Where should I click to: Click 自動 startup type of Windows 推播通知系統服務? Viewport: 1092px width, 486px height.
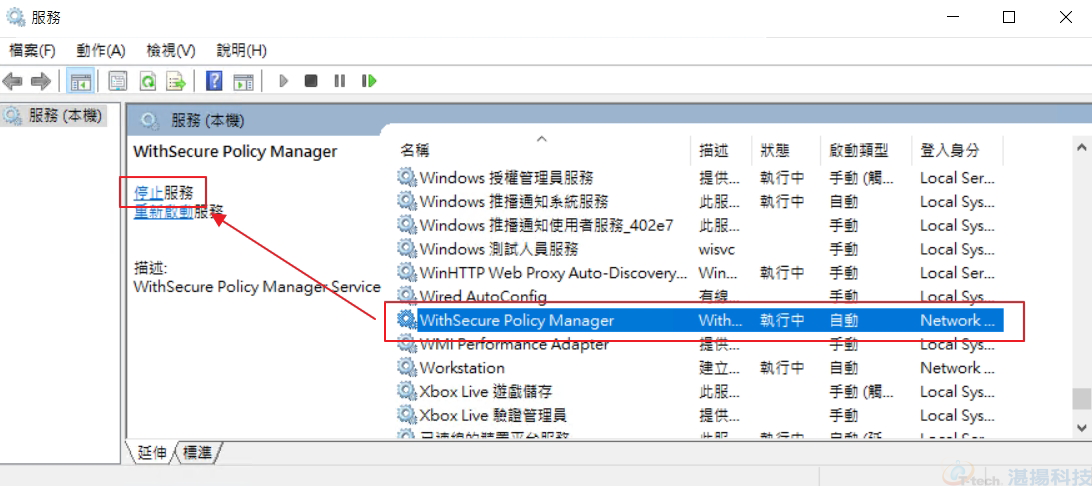(844, 202)
